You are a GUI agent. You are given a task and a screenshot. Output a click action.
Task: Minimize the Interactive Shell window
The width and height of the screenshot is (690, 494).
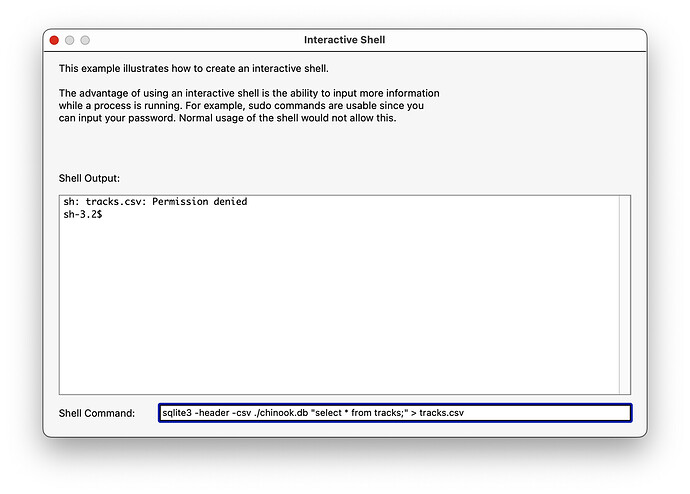70,40
